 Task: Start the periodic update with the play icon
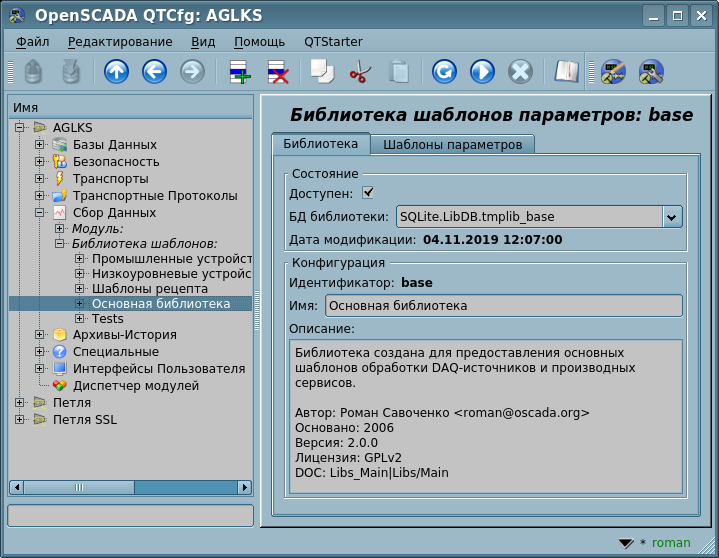482,72
